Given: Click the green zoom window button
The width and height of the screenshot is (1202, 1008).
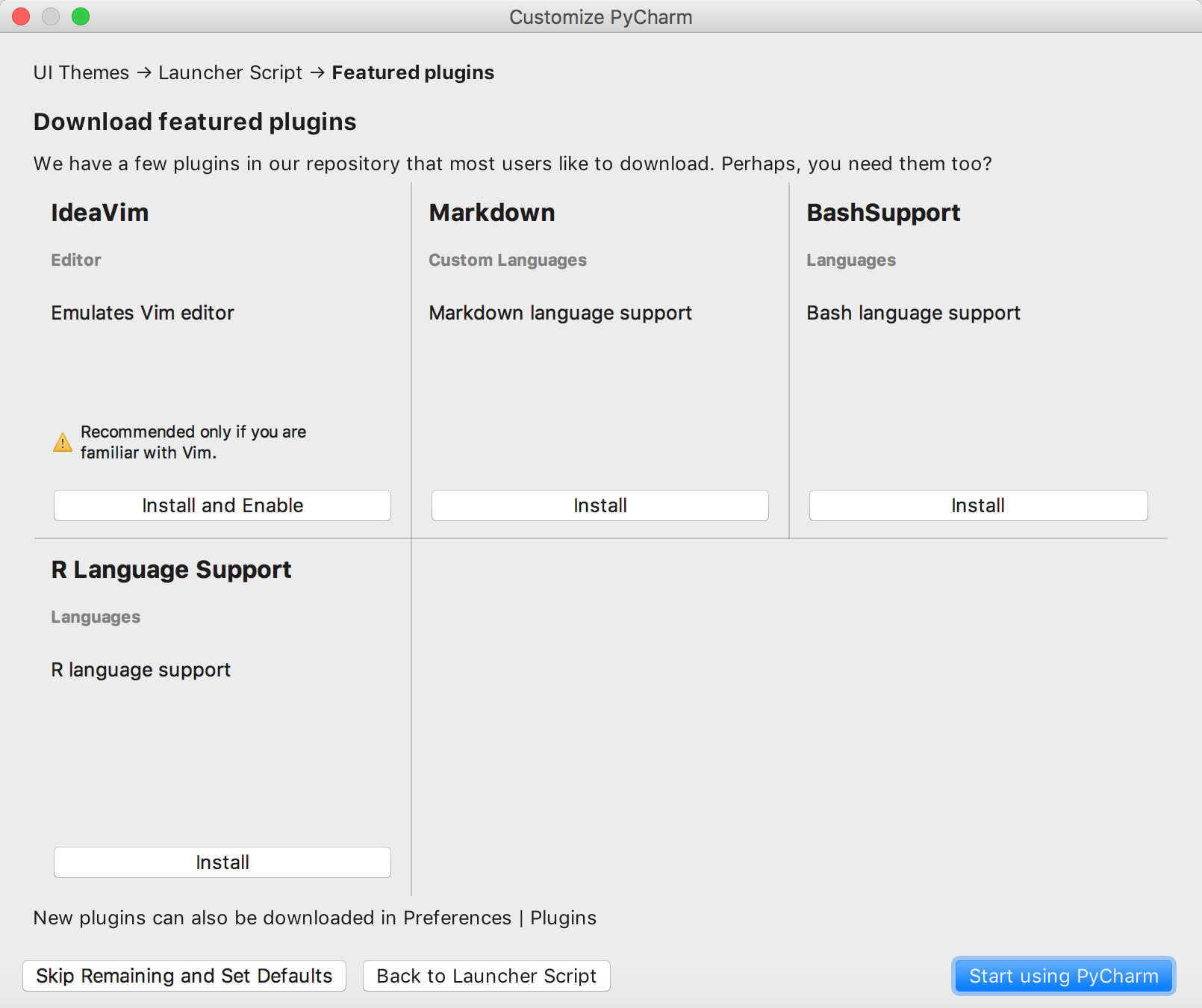Looking at the screenshot, I should tap(81, 16).
